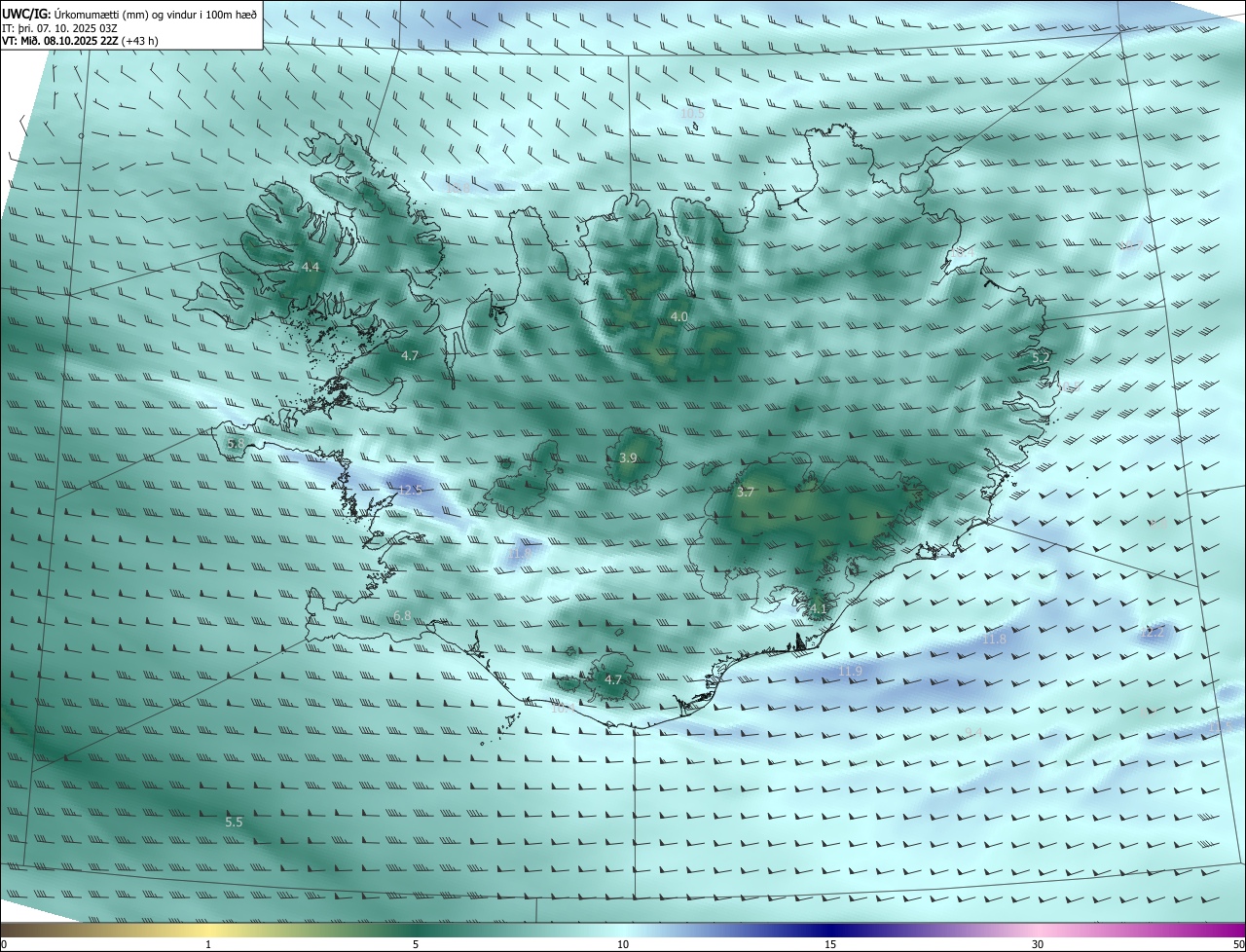
Task: Click the 5 tick label on color scale
Action: (x=416, y=944)
